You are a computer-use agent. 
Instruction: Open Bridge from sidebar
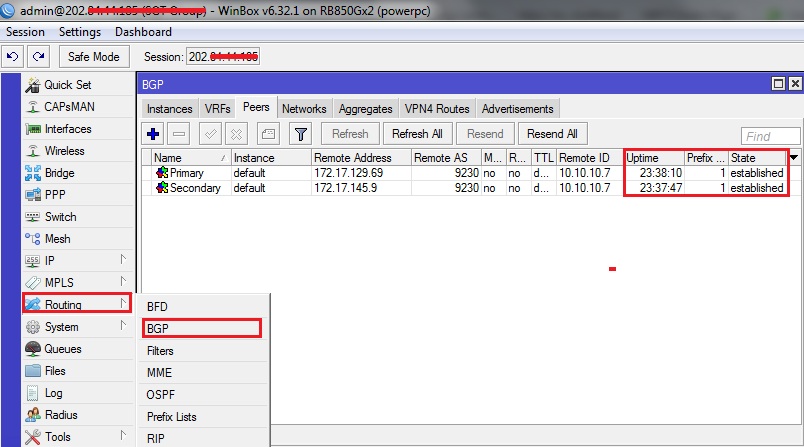(x=78, y=173)
